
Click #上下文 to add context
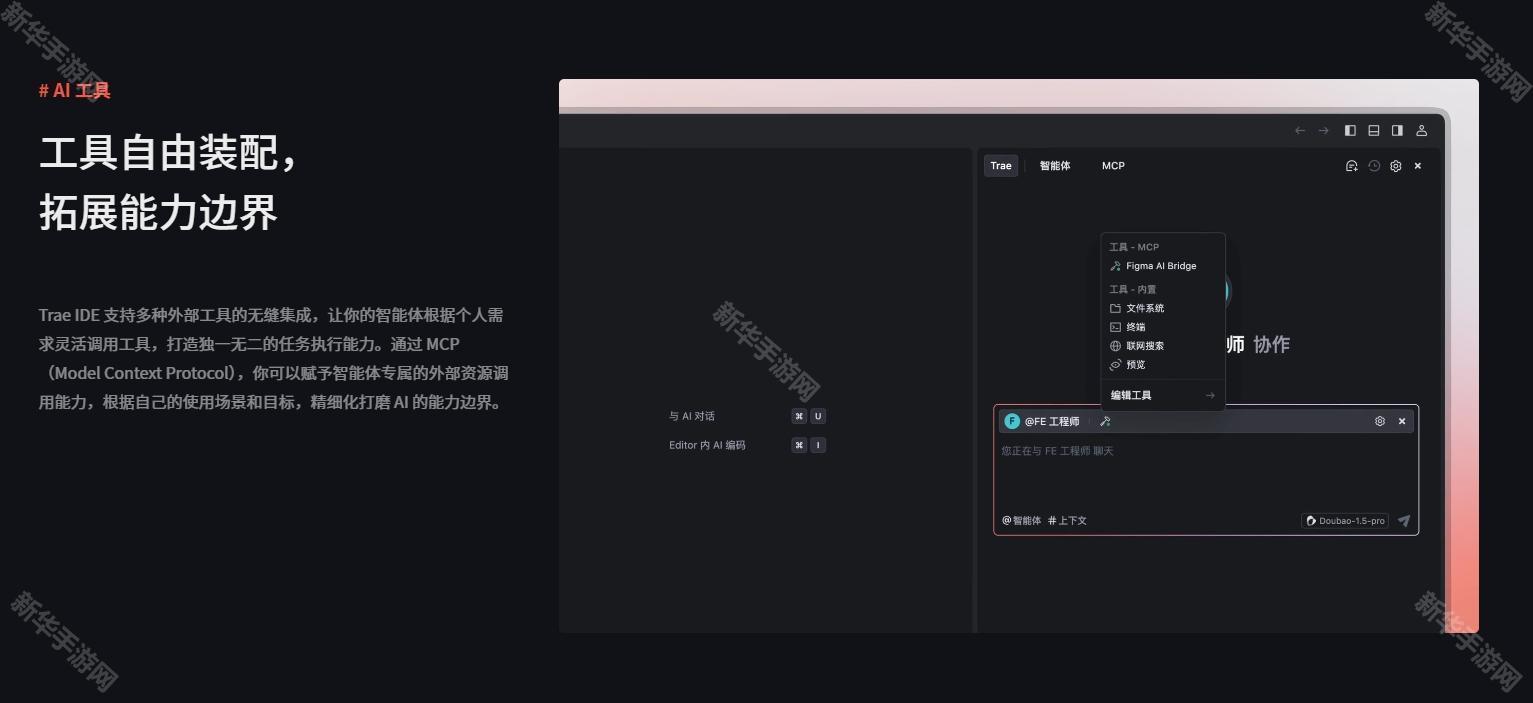point(1067,521)
